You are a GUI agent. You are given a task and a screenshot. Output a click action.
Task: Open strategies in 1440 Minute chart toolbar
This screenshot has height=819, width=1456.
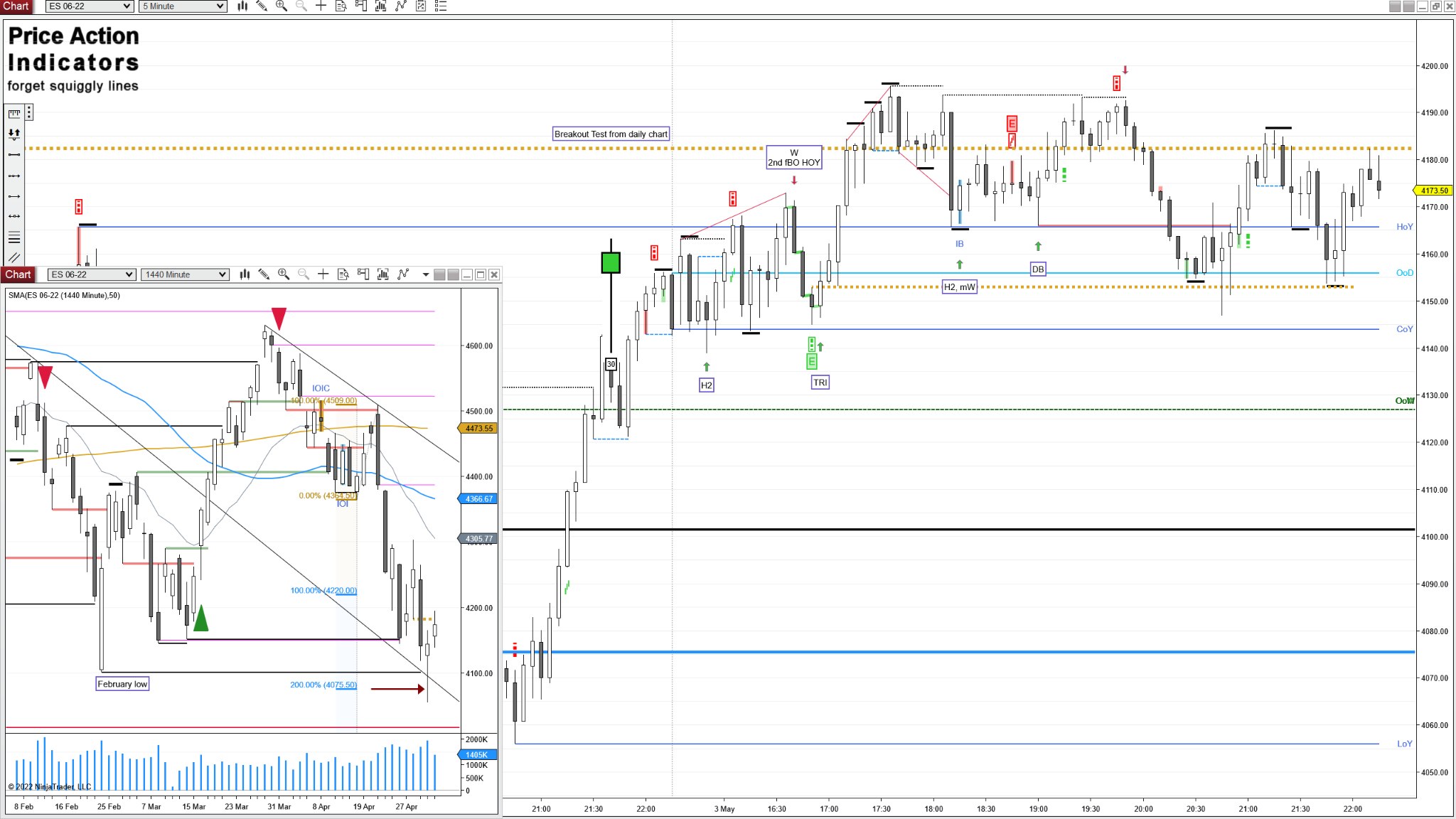coord(403,274)
